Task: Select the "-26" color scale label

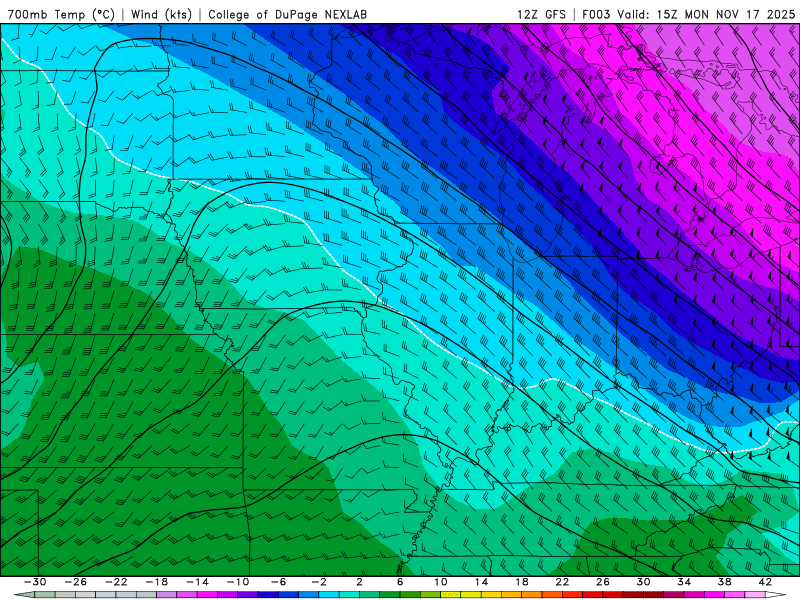Action: tap(76, 582)
